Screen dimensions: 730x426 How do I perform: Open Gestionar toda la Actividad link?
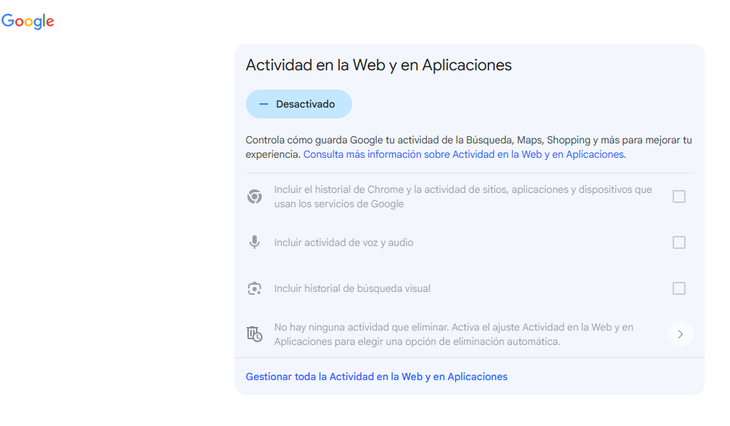(377, 377)
